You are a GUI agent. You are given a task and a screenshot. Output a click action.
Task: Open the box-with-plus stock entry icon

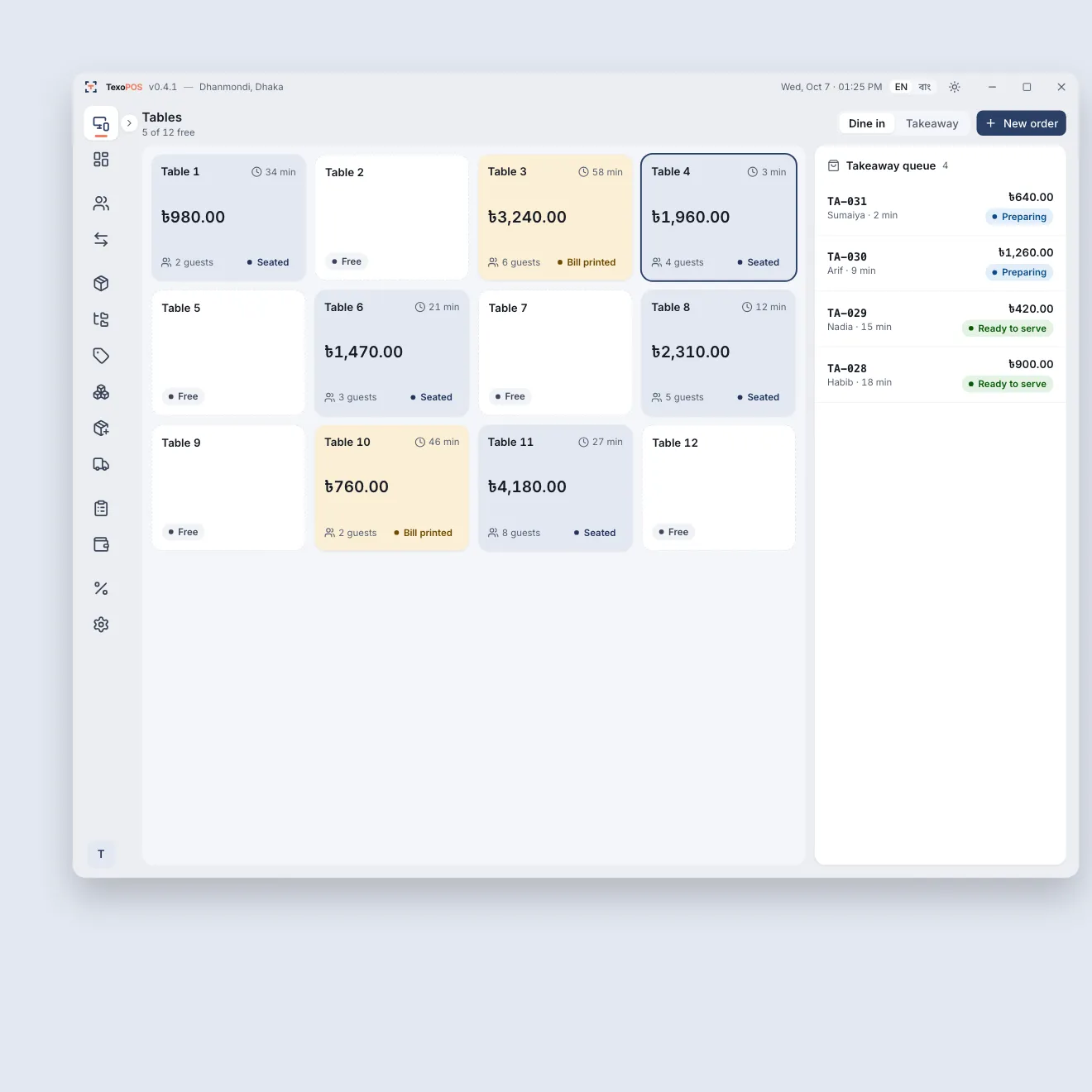click(x=101, y=429)
